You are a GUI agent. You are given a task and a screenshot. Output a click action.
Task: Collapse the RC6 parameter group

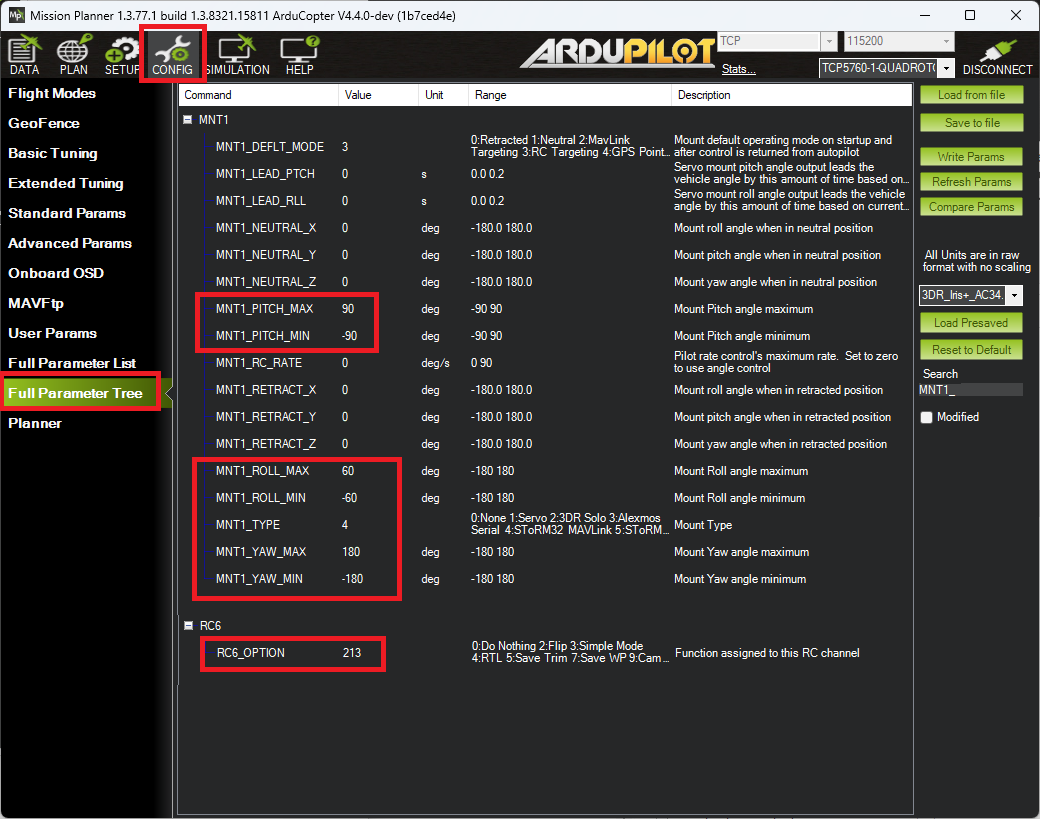tap(188, 626)
